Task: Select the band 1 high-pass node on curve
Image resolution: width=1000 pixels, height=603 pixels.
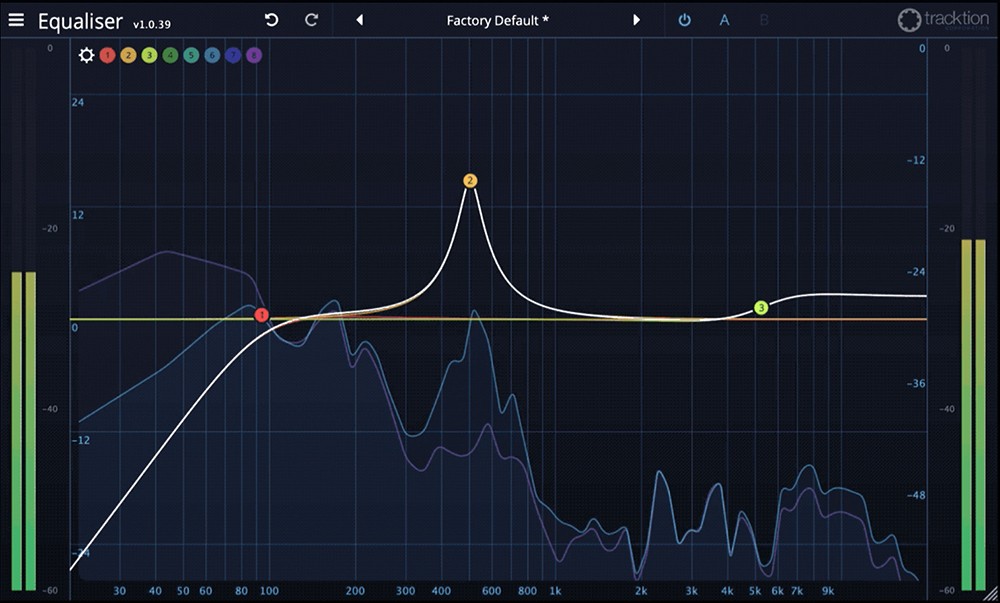Action: 262,315
